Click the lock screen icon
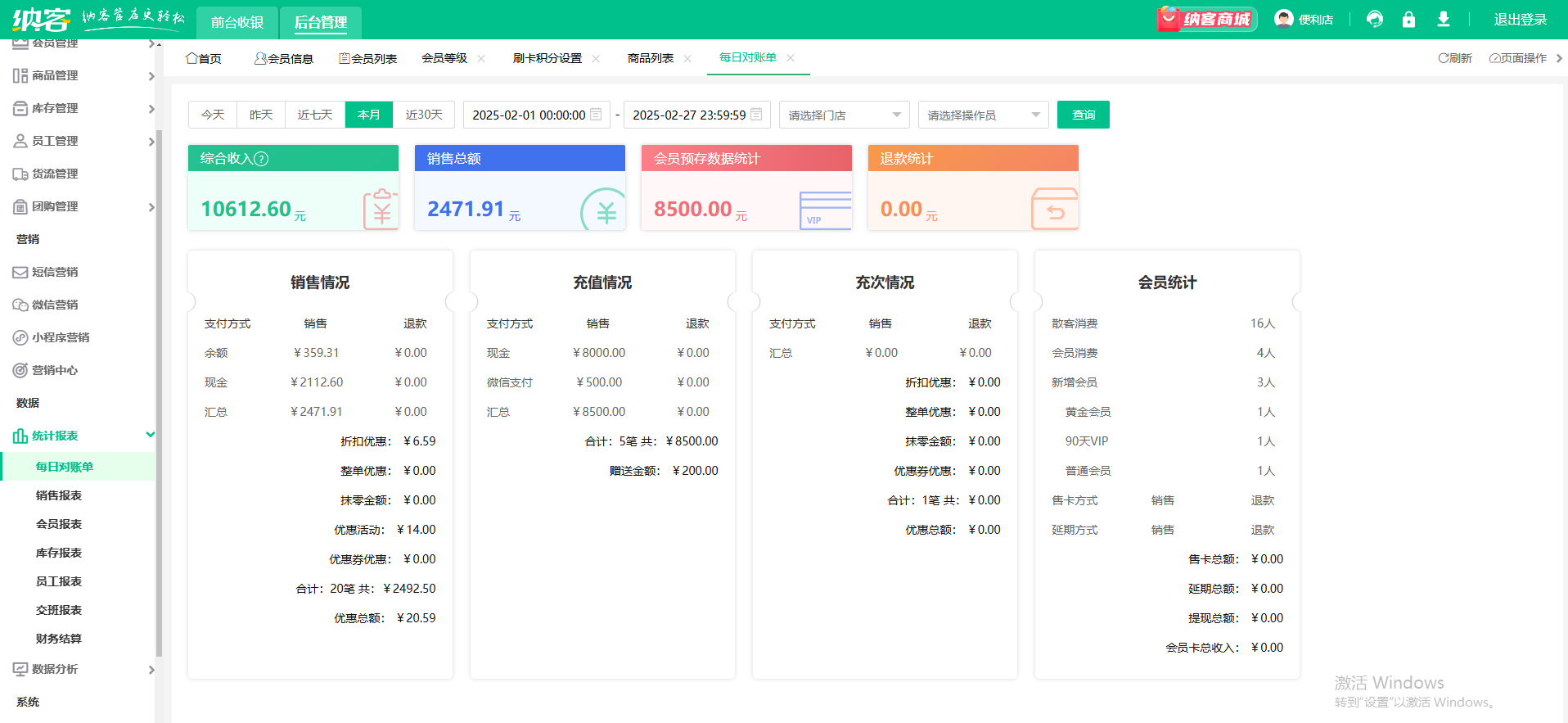The image size is (1568, 723). (x=1408, y=19)
